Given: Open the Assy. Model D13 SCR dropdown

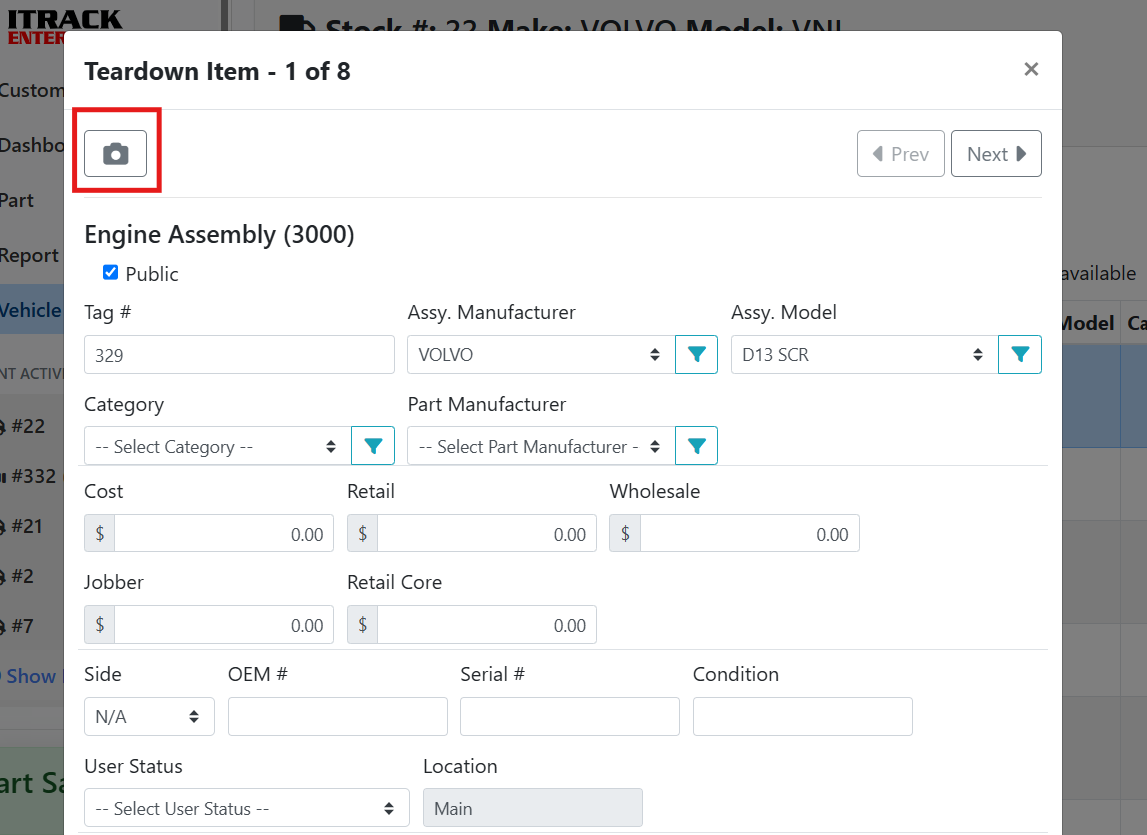Looking at the screenshot, I should [x=864, y=354].
